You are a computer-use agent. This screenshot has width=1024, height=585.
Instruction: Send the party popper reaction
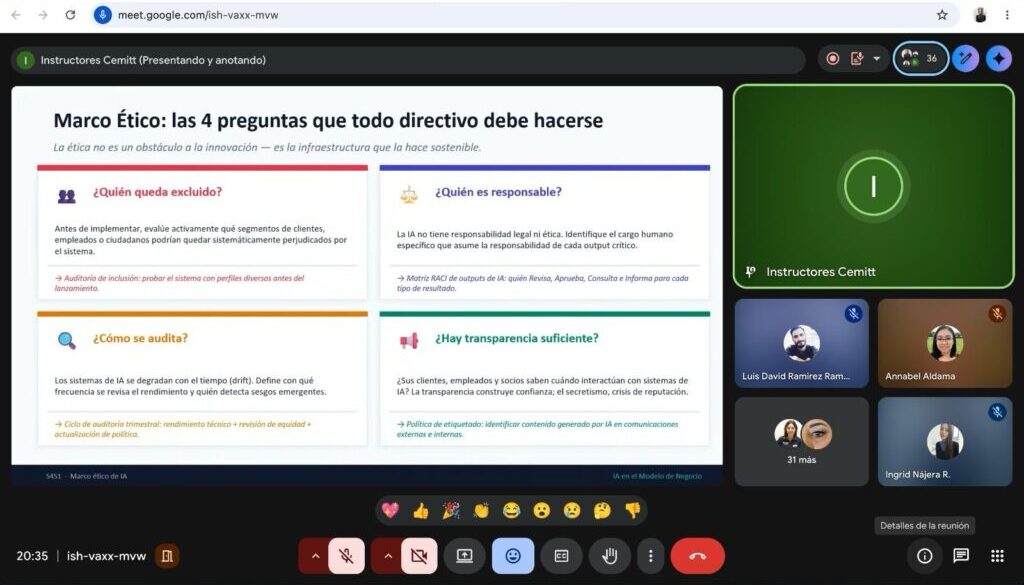(x=451, y=511)
